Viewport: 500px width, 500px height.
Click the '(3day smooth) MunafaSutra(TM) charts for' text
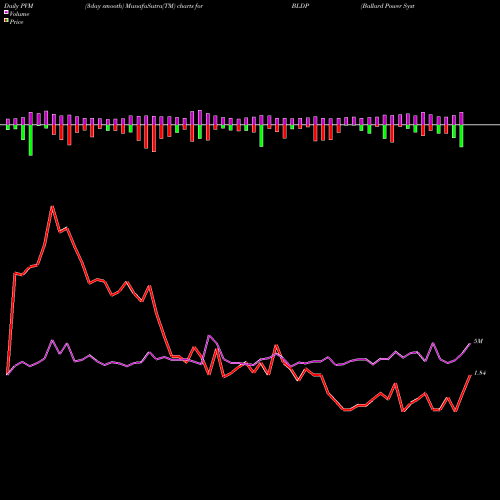(x=144, y=6)
